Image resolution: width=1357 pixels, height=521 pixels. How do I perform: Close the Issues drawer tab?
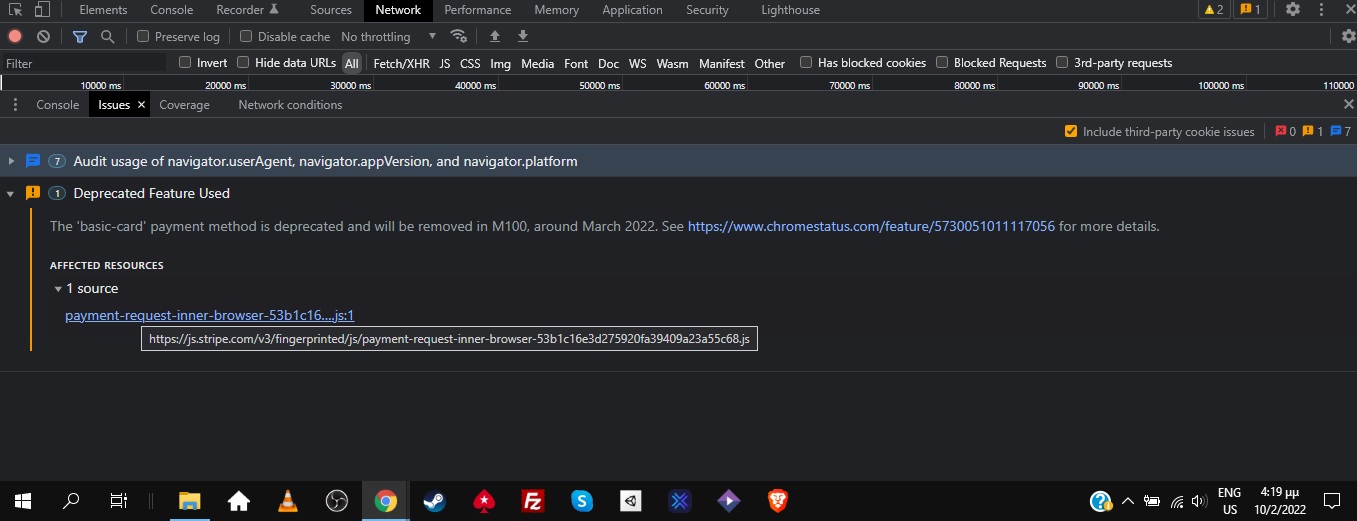click(141, 104)
